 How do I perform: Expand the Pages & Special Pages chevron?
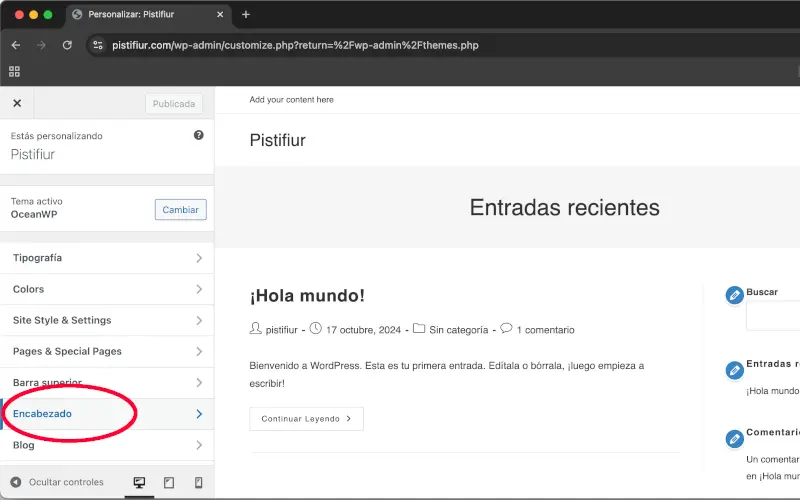click(199, 352)
